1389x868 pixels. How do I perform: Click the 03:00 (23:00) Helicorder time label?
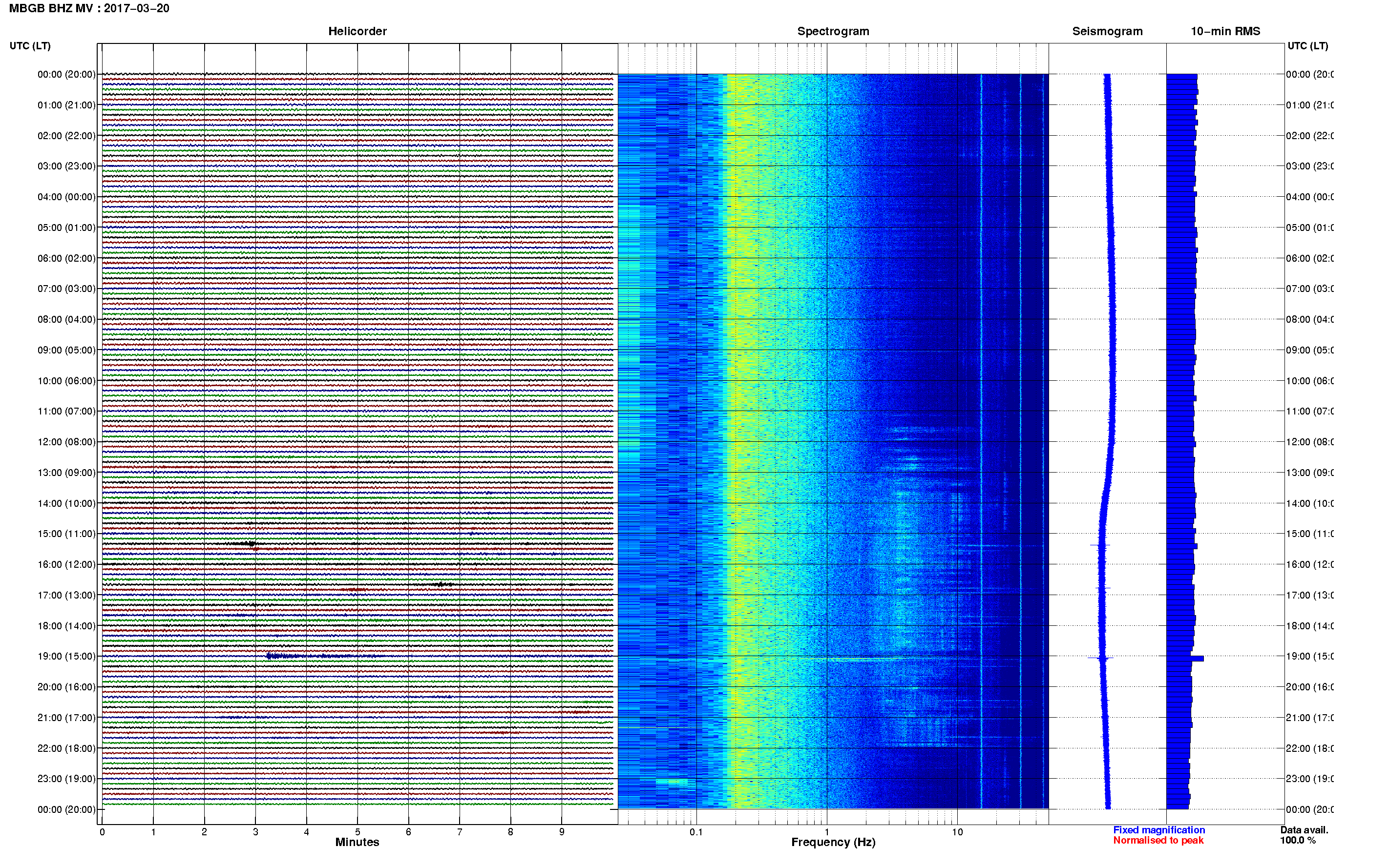click(66, 166)
